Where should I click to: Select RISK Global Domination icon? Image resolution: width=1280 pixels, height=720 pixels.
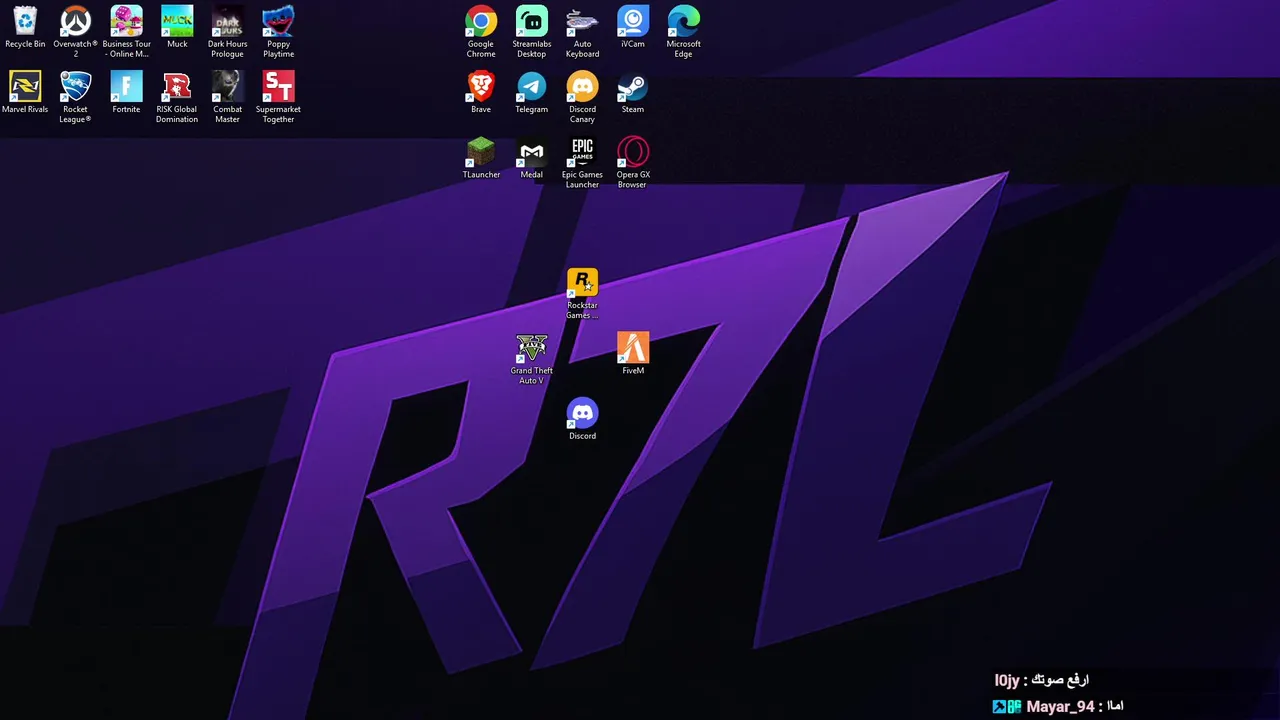tap(177, 97)
